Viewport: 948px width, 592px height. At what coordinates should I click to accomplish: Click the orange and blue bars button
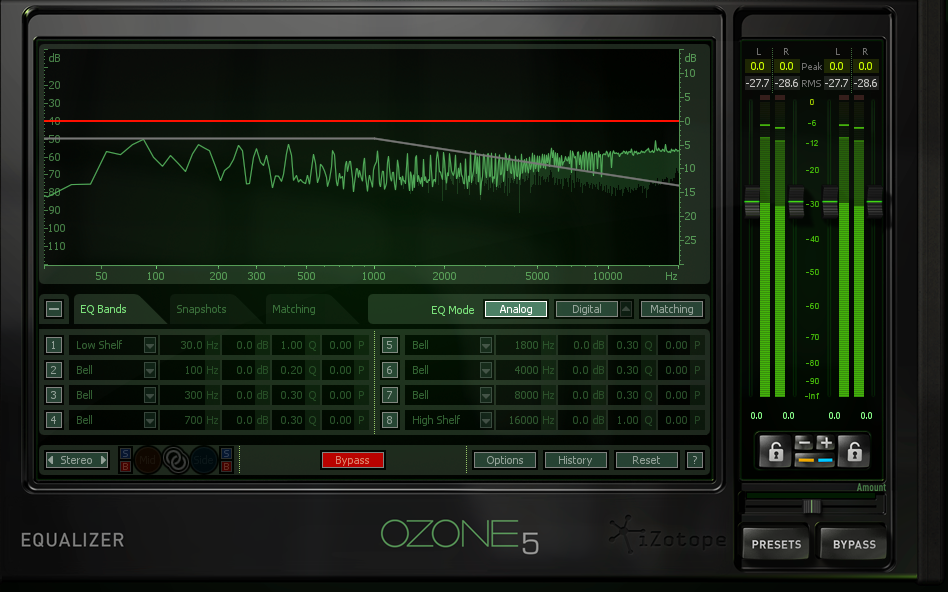(815, 460)
